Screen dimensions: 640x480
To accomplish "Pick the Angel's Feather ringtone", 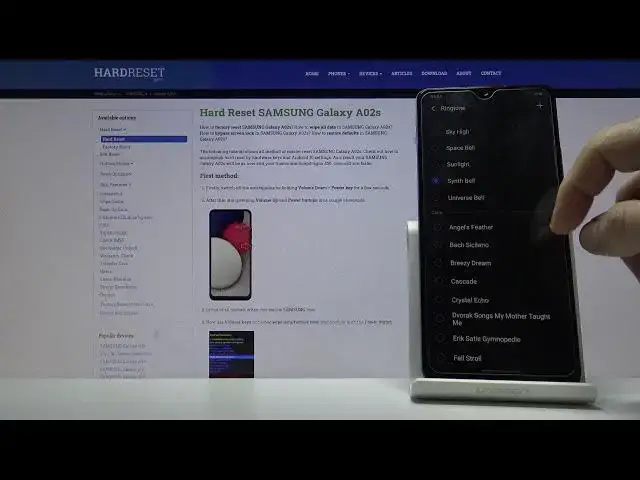I will point(471,227).
